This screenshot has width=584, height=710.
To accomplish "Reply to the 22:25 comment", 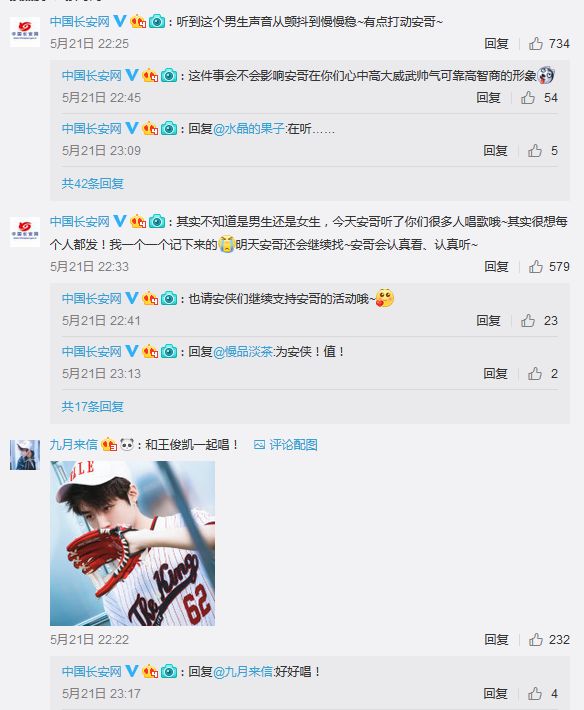I will point(496,43).
